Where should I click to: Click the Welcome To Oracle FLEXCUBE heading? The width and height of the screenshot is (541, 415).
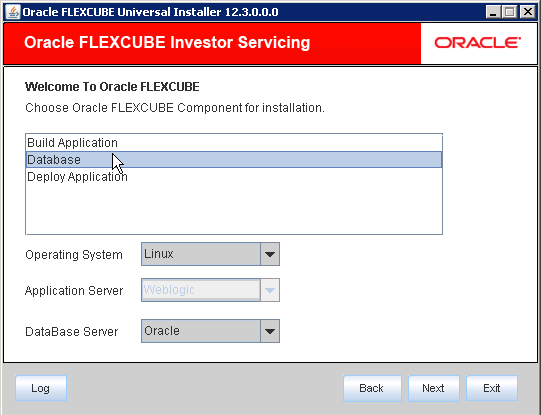tap(112, 87)
